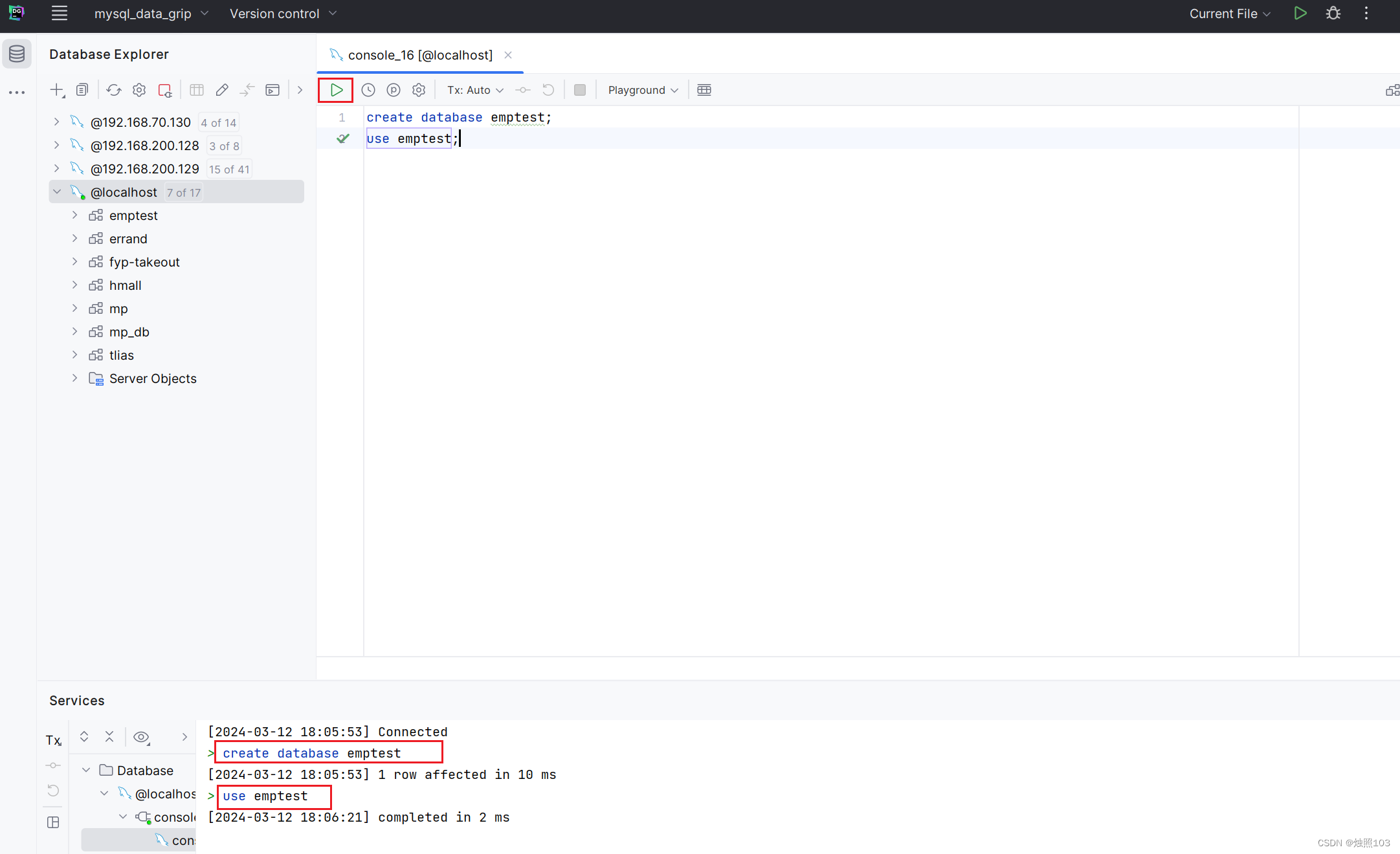This screenshot has width=1400, height=854.
Task: Expand the emptest schema tree node
Action: (75, 215)
